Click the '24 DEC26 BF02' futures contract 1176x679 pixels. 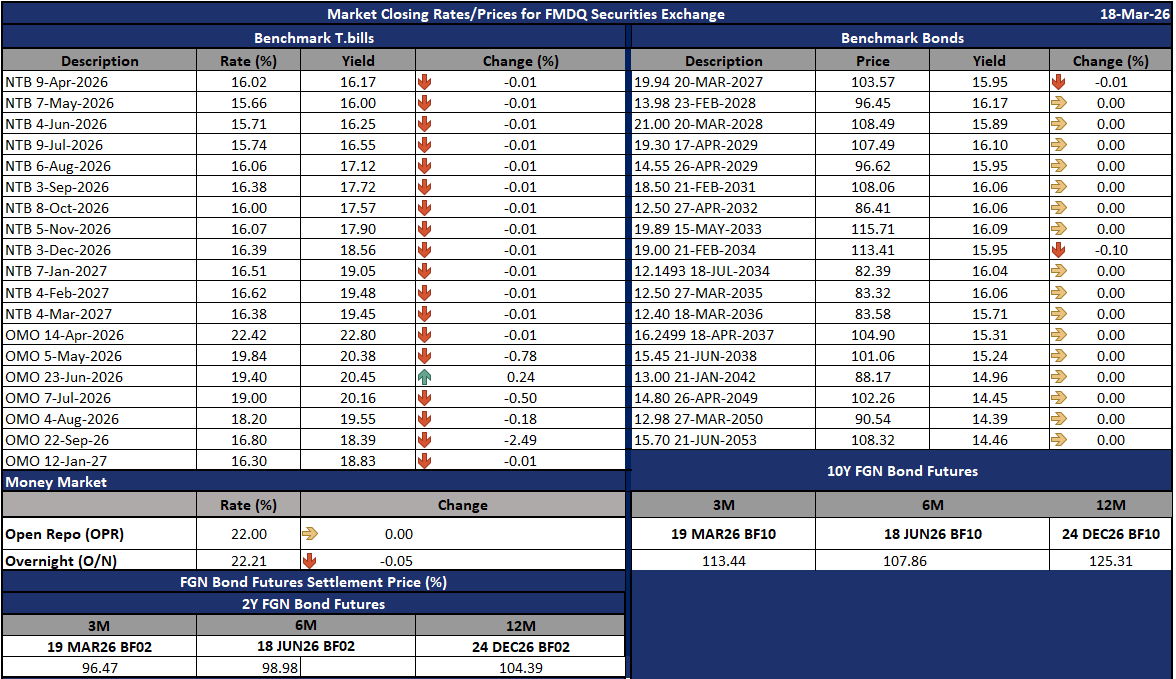point(520,646)
